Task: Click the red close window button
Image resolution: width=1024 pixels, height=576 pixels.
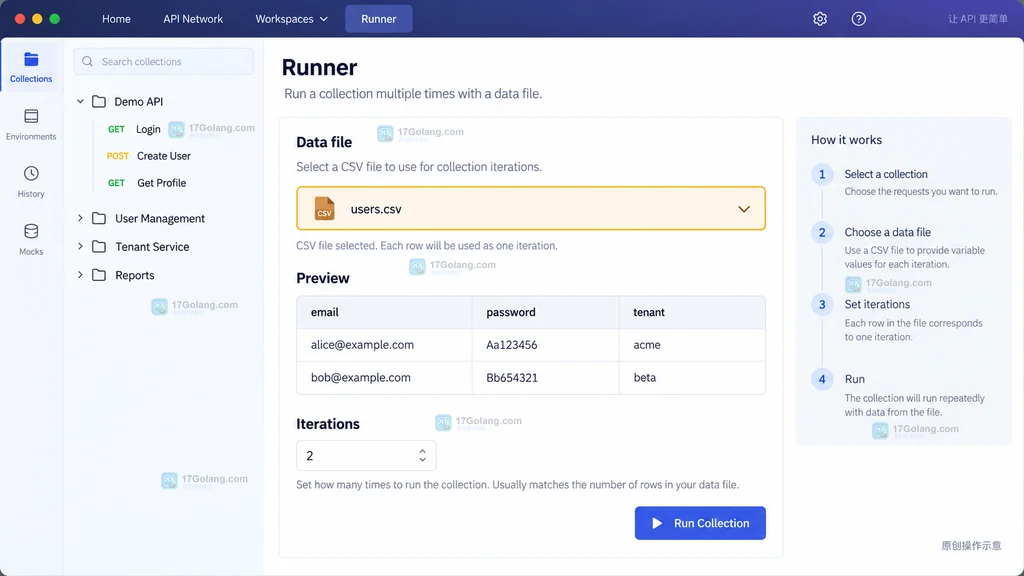Action: point(20,19)
